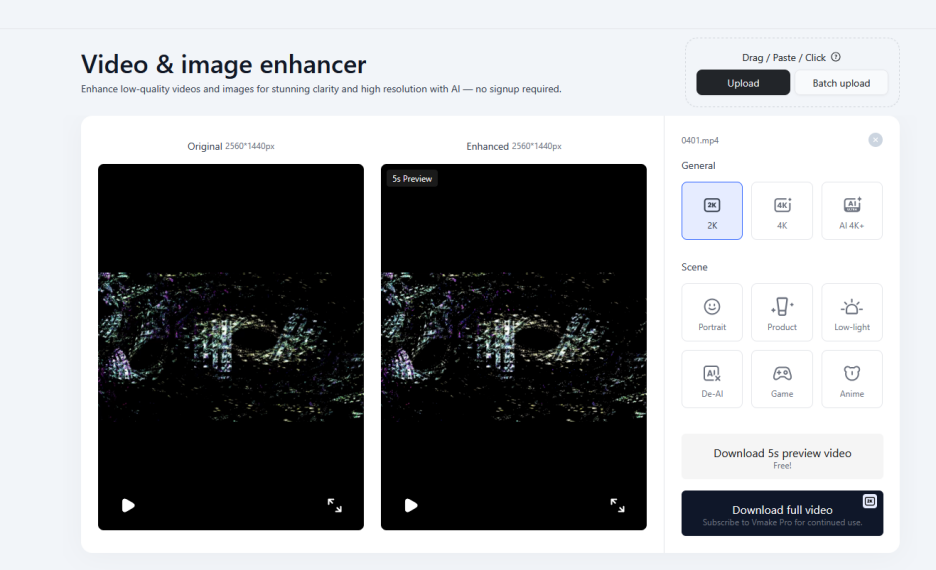
Task: Pick the Portrait scene mode
Action: pos(712,313)
